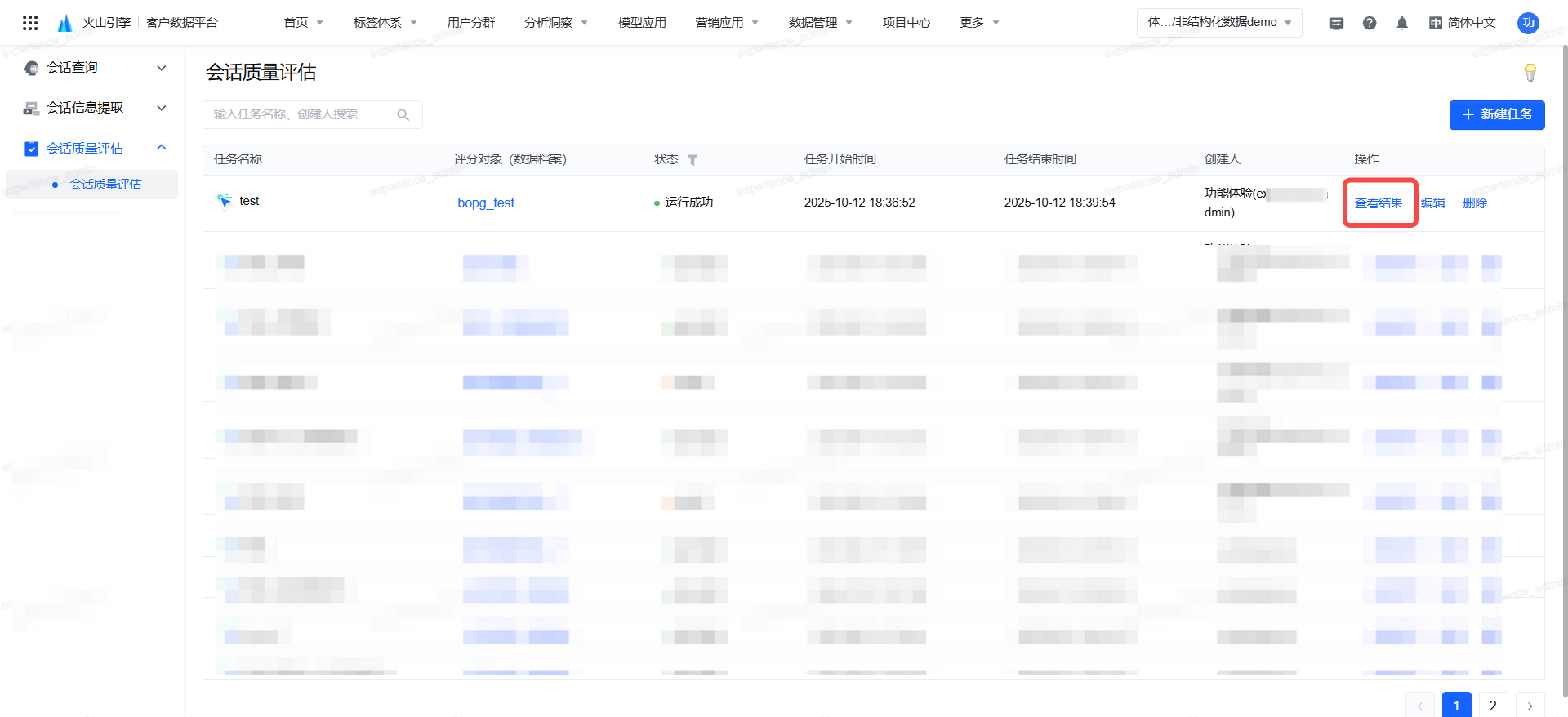Image resolution: width=1568 pixels, height=717 pixels.
Task: Open the 更多 dropdown menu
Action: (x=980, y=23)
